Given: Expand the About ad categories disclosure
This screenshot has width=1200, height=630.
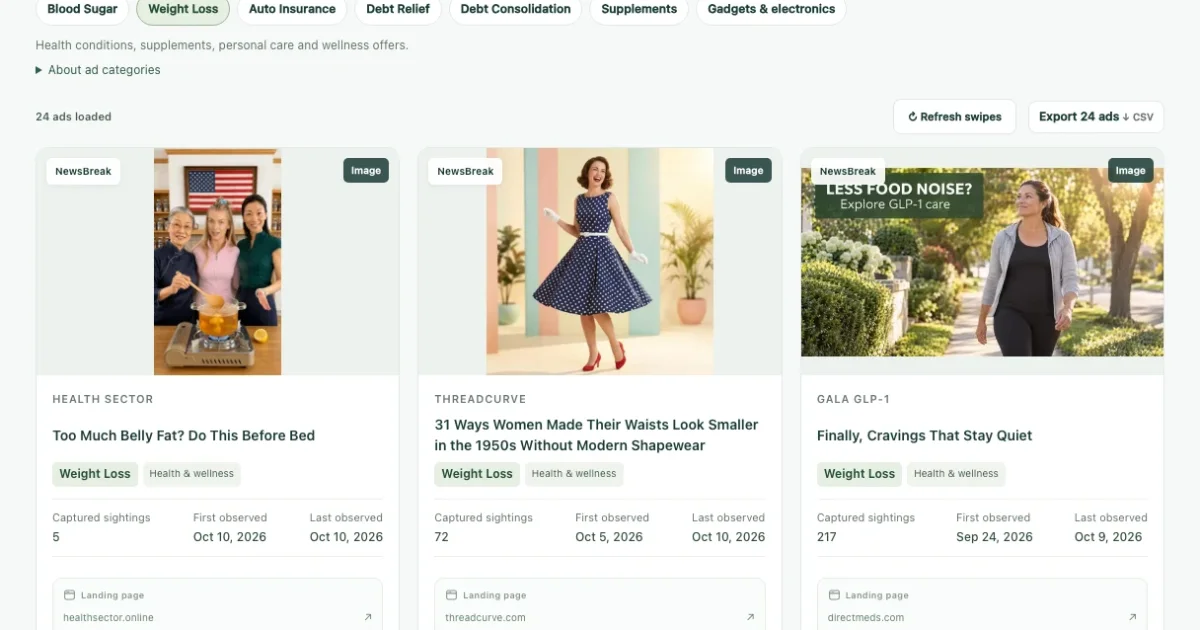Looking at the screenshot, I should 98,70.
